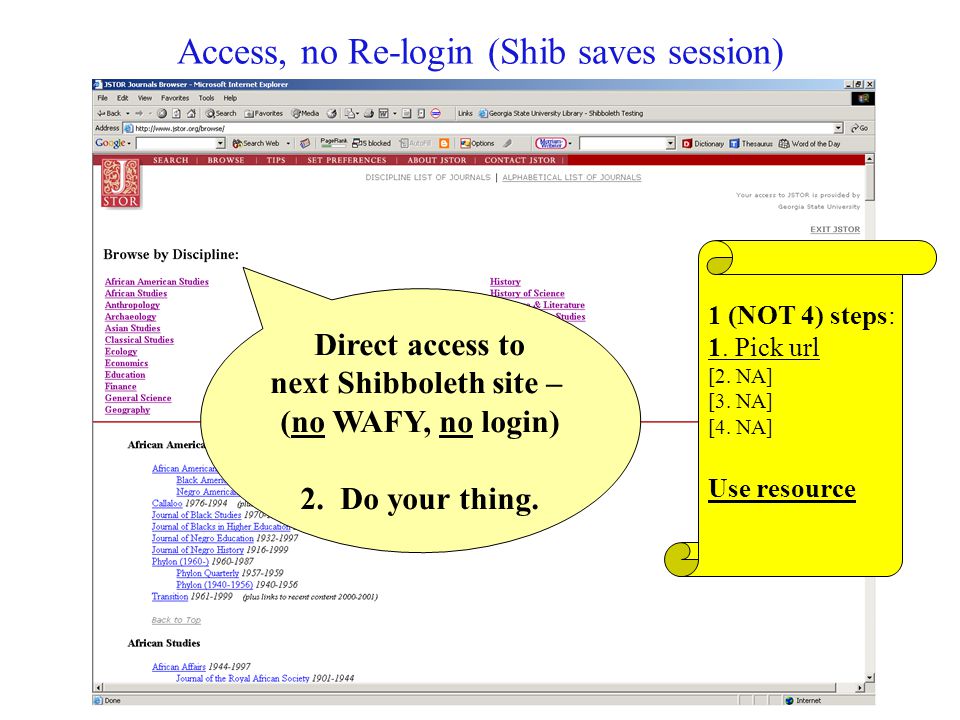Open Word of the Day button
The image size is (960, 720).
pos(809,144)
